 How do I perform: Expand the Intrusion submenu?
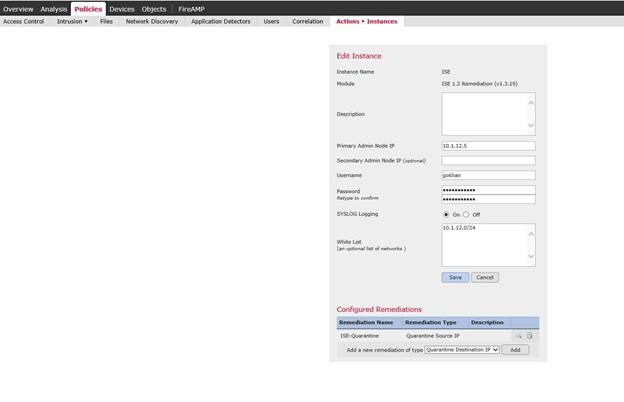coord(72,21)
